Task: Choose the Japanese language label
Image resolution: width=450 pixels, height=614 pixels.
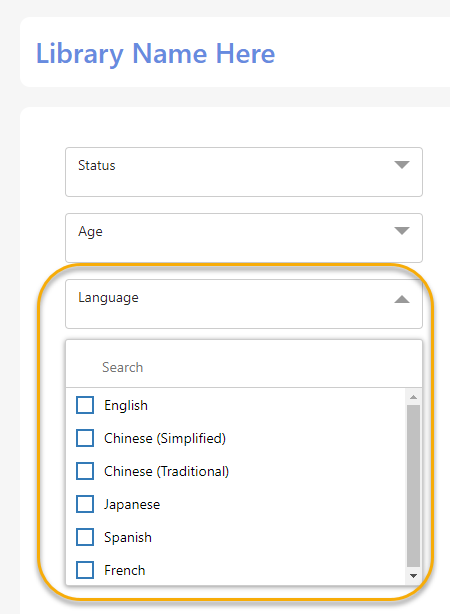Action: pos(132,504)
